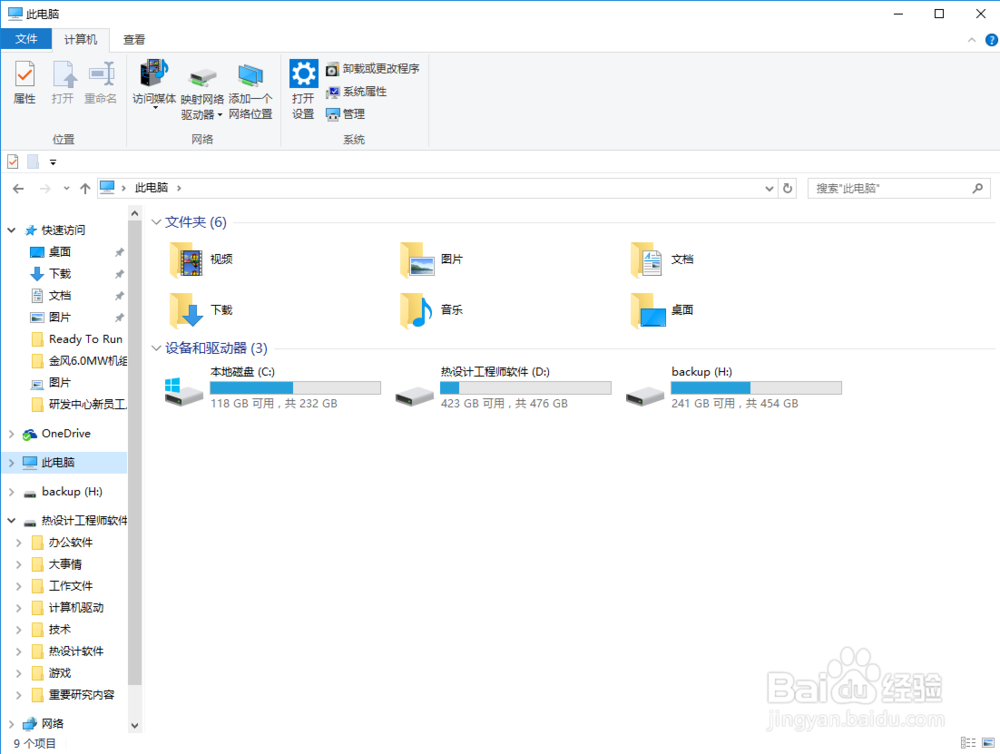Click the 卸载或更改程序 icon
This screenshot has width=1000, height=754.
click(372, 68)
